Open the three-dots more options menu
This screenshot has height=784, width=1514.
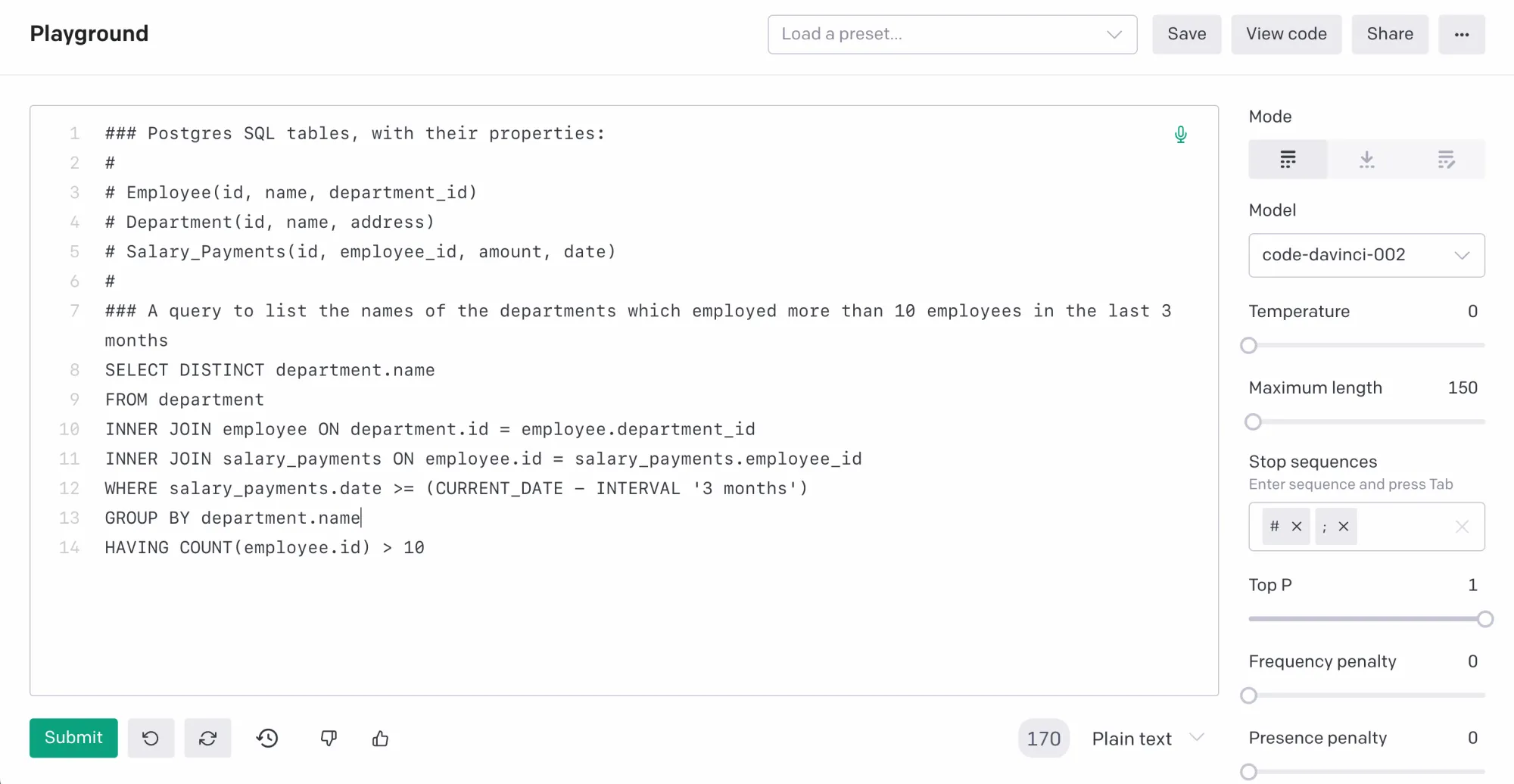click(1462, 34)
